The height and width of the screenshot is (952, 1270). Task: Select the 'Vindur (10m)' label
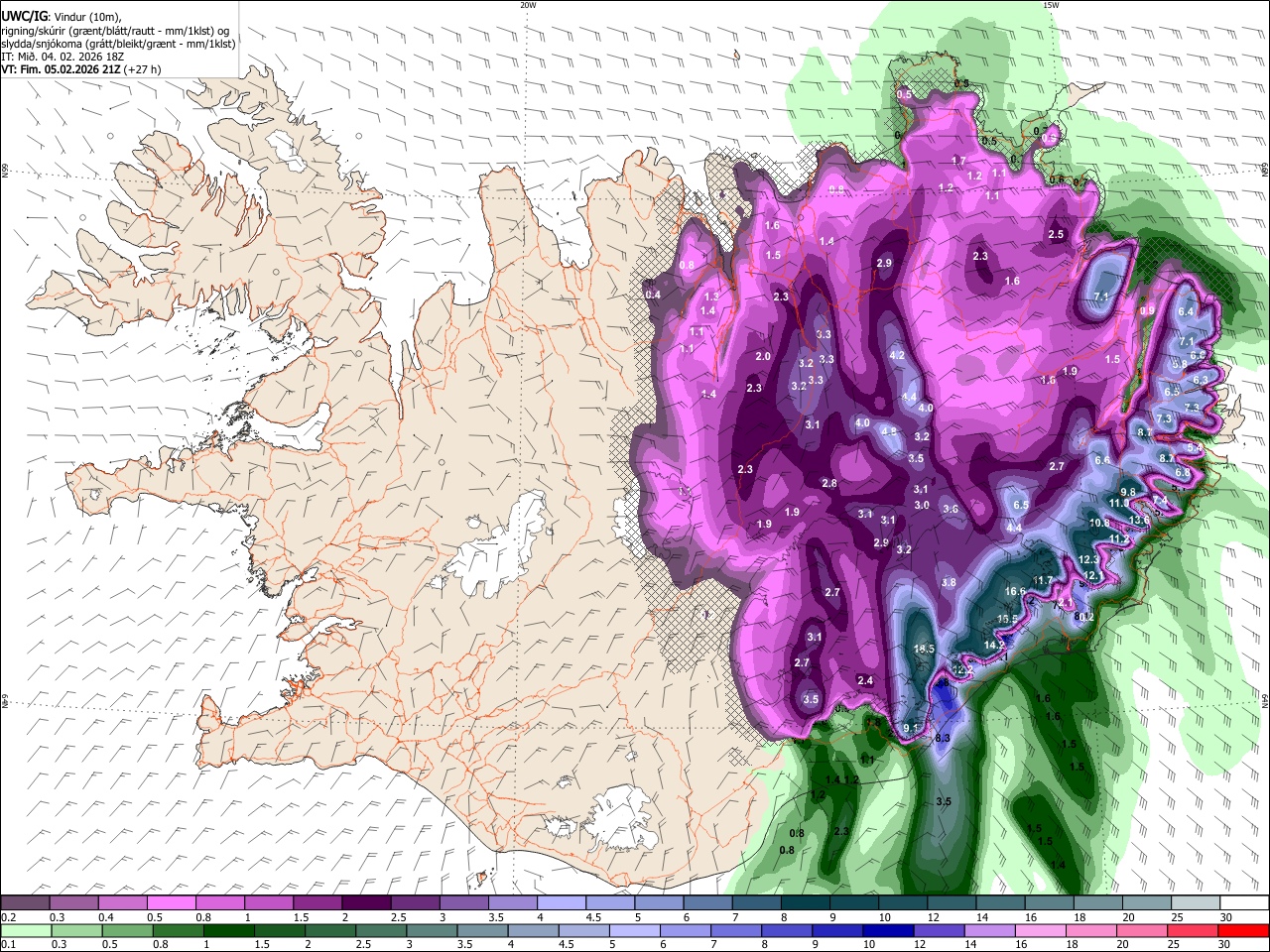[86, 17]
